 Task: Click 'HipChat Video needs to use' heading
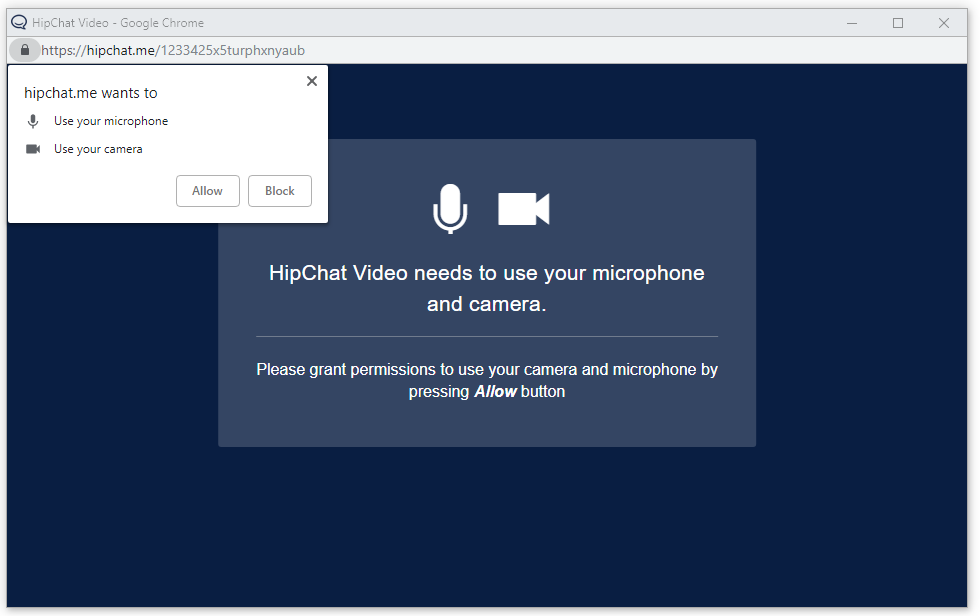487,288
